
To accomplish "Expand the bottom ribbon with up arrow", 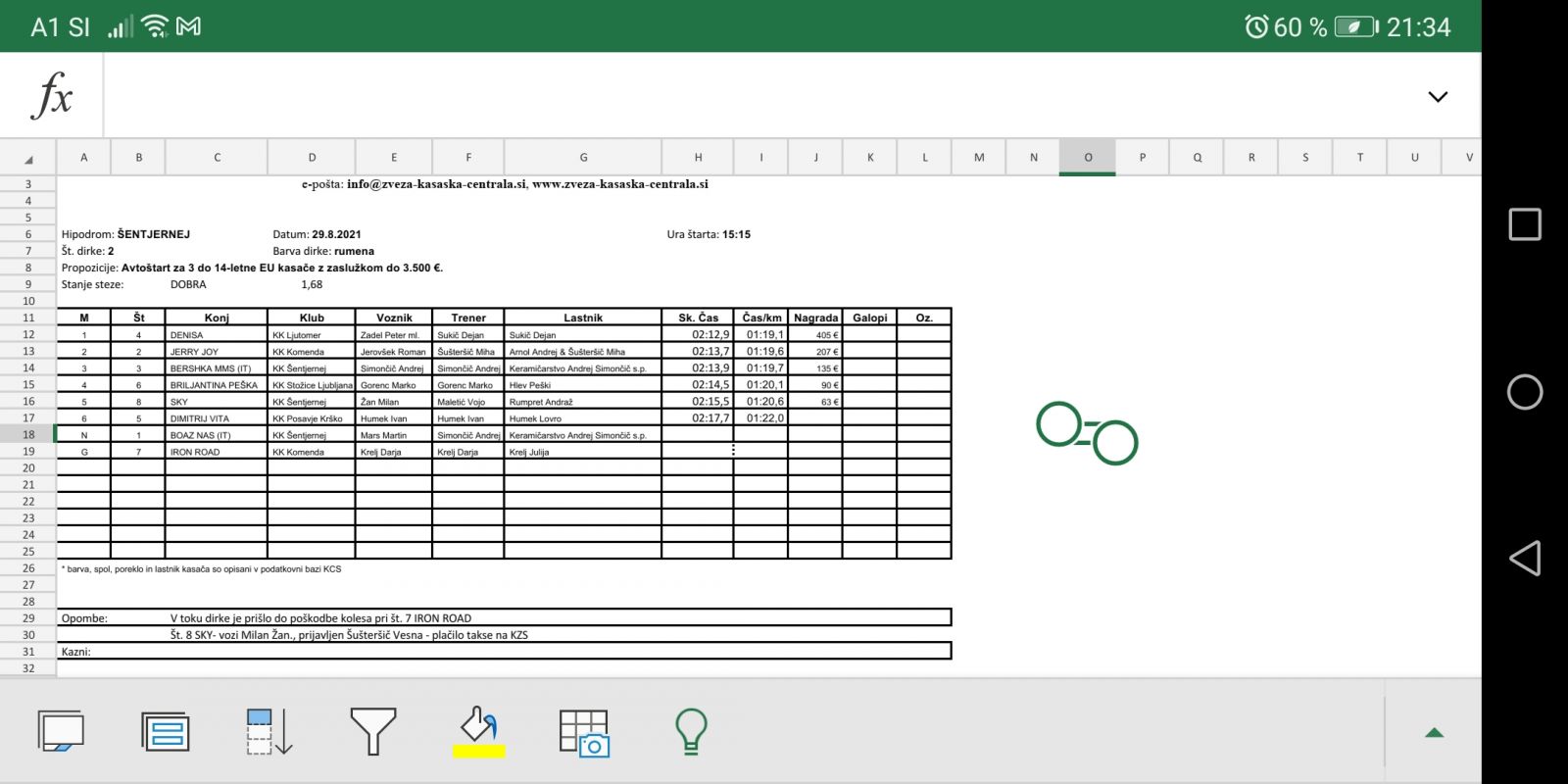I will pos(1434,732).
